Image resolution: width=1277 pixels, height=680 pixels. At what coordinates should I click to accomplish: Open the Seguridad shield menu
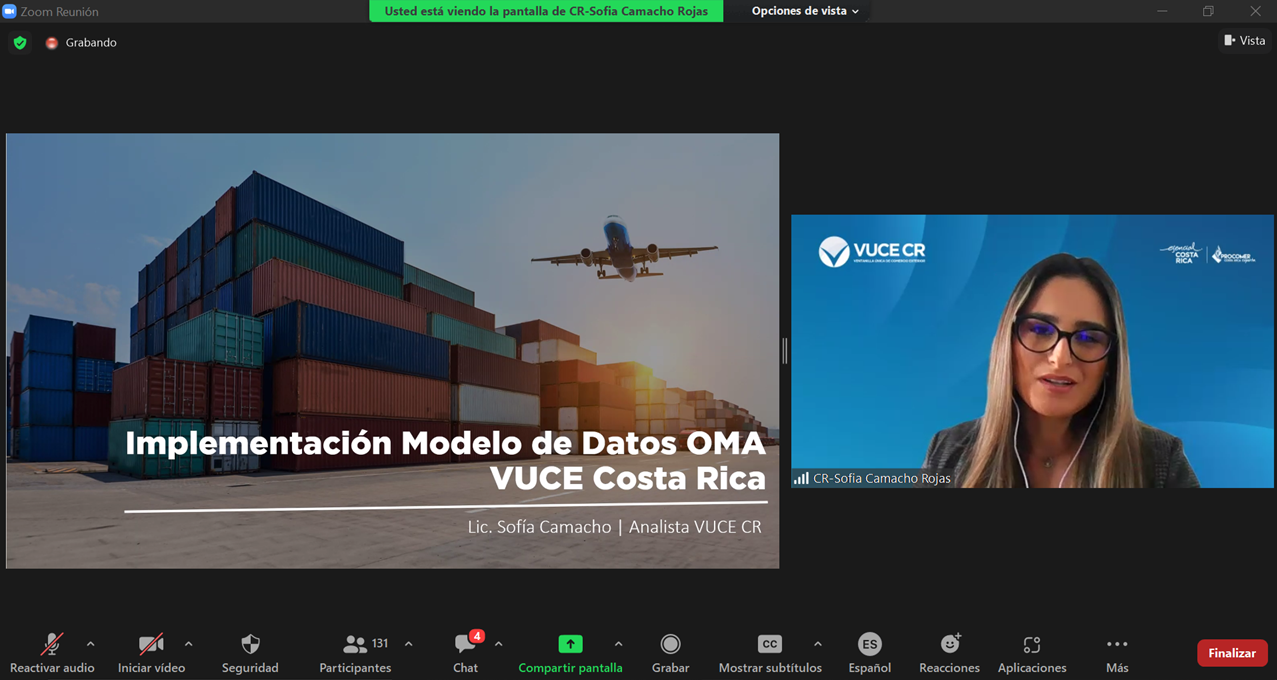[250, 653]
